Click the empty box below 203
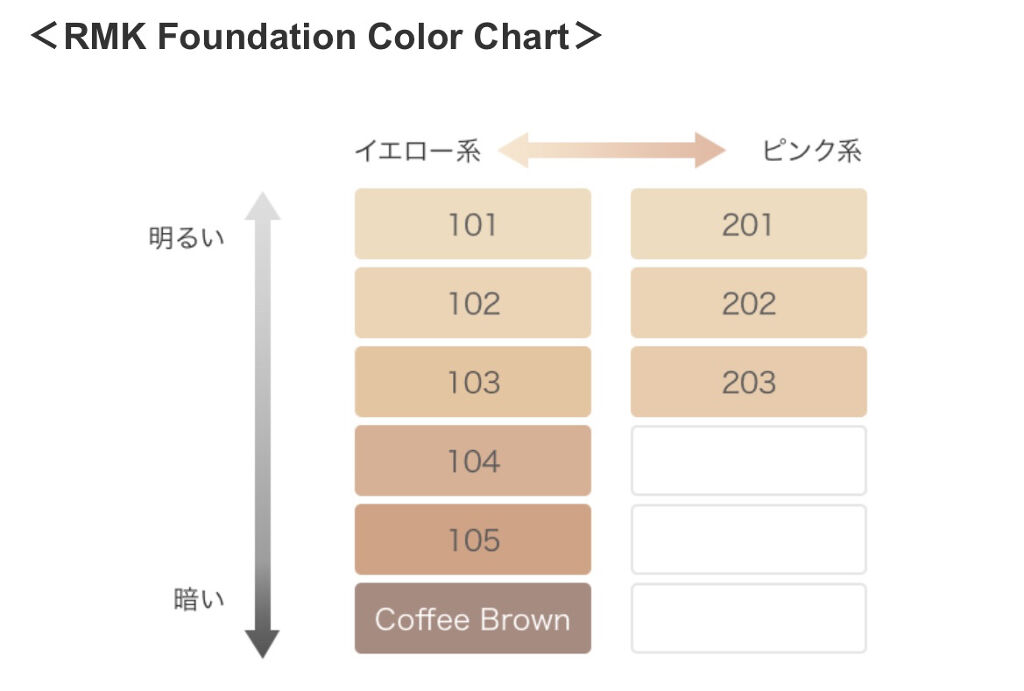 point(748,461)
